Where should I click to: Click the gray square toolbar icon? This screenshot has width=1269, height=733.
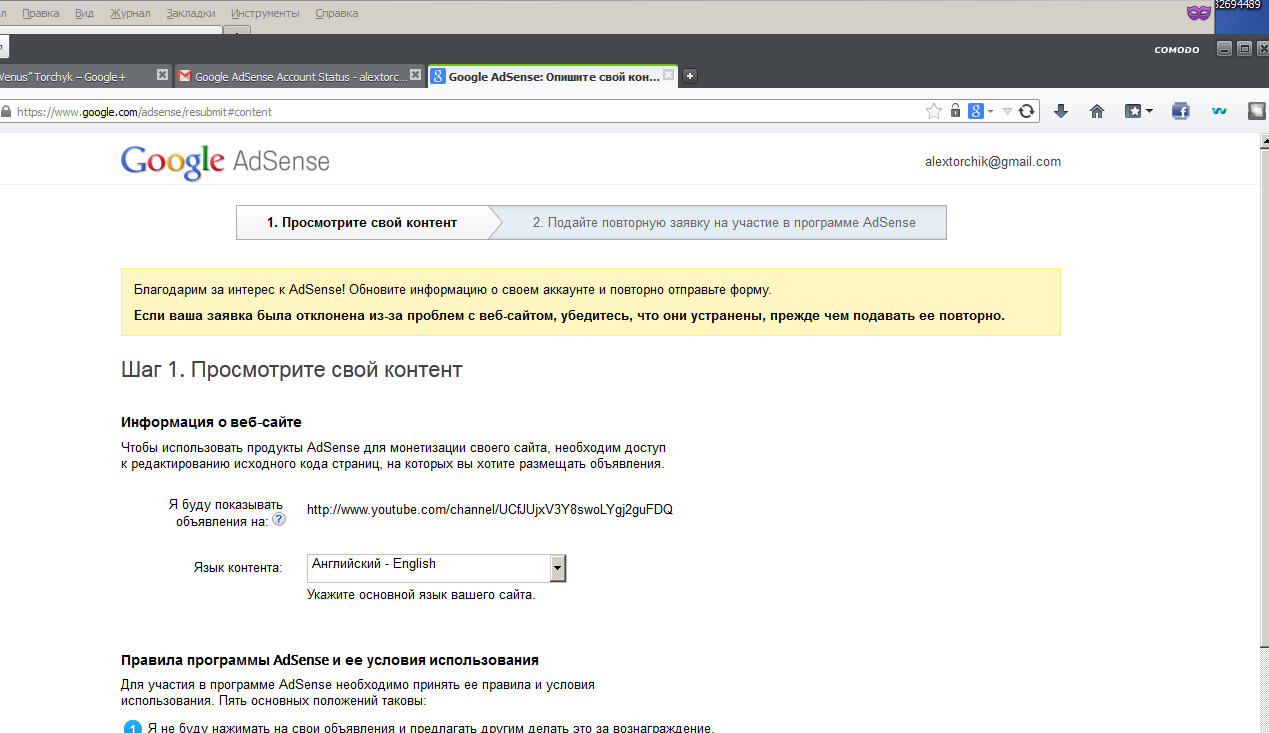coord(1256,111)
